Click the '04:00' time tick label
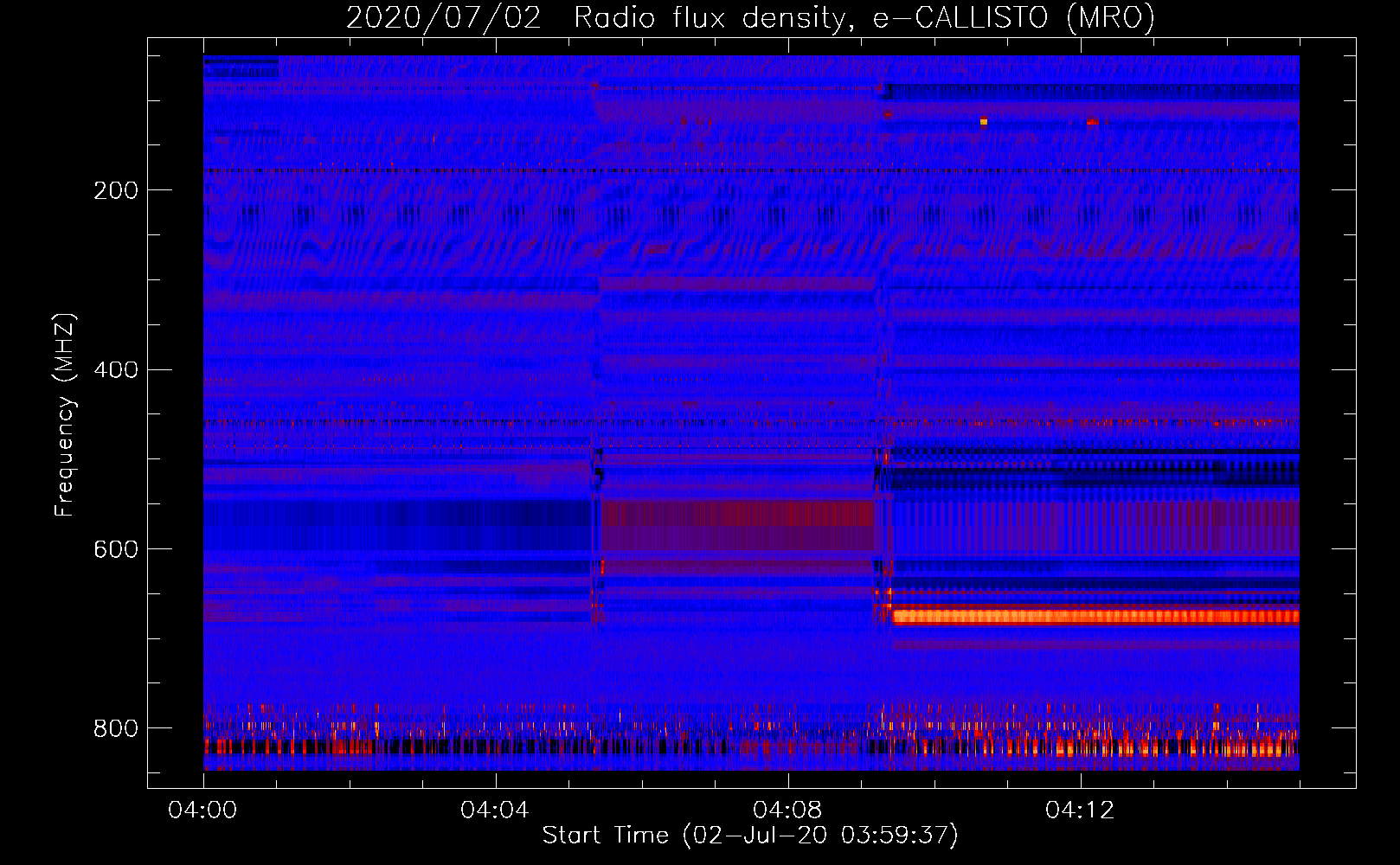This screenshot has width=1400, height=865. click(x=202, y=811)
